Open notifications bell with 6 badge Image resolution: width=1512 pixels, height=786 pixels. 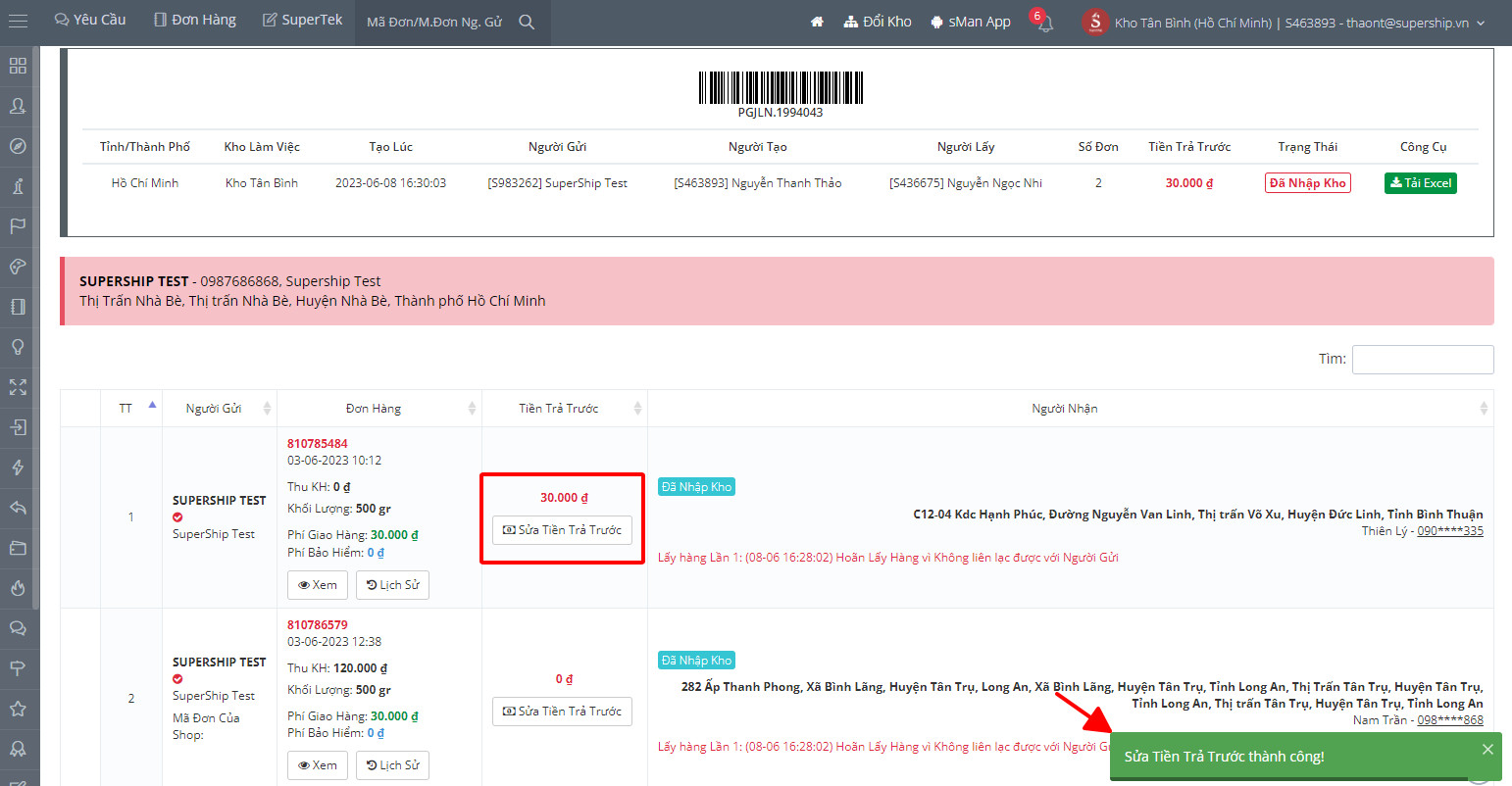tap(1044, 22)
